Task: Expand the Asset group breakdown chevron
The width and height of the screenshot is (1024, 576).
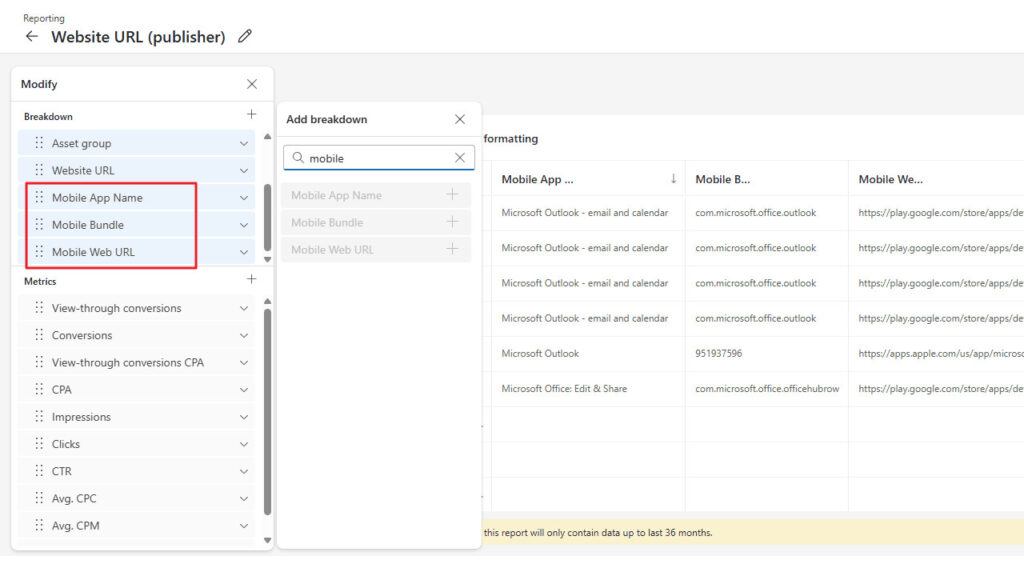Action: tap(244, 144)
